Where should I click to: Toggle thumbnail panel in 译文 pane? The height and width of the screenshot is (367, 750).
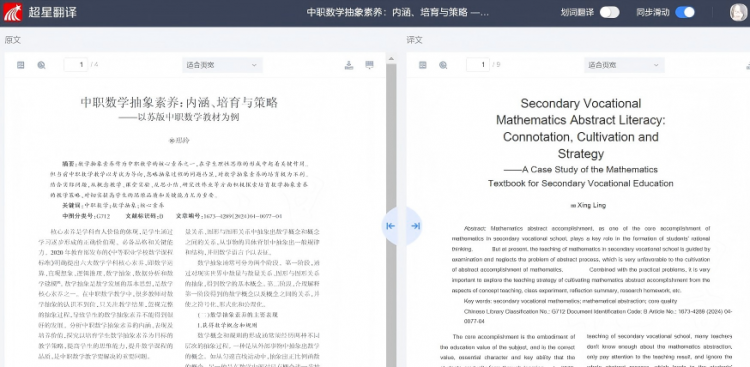pos(422,65)
